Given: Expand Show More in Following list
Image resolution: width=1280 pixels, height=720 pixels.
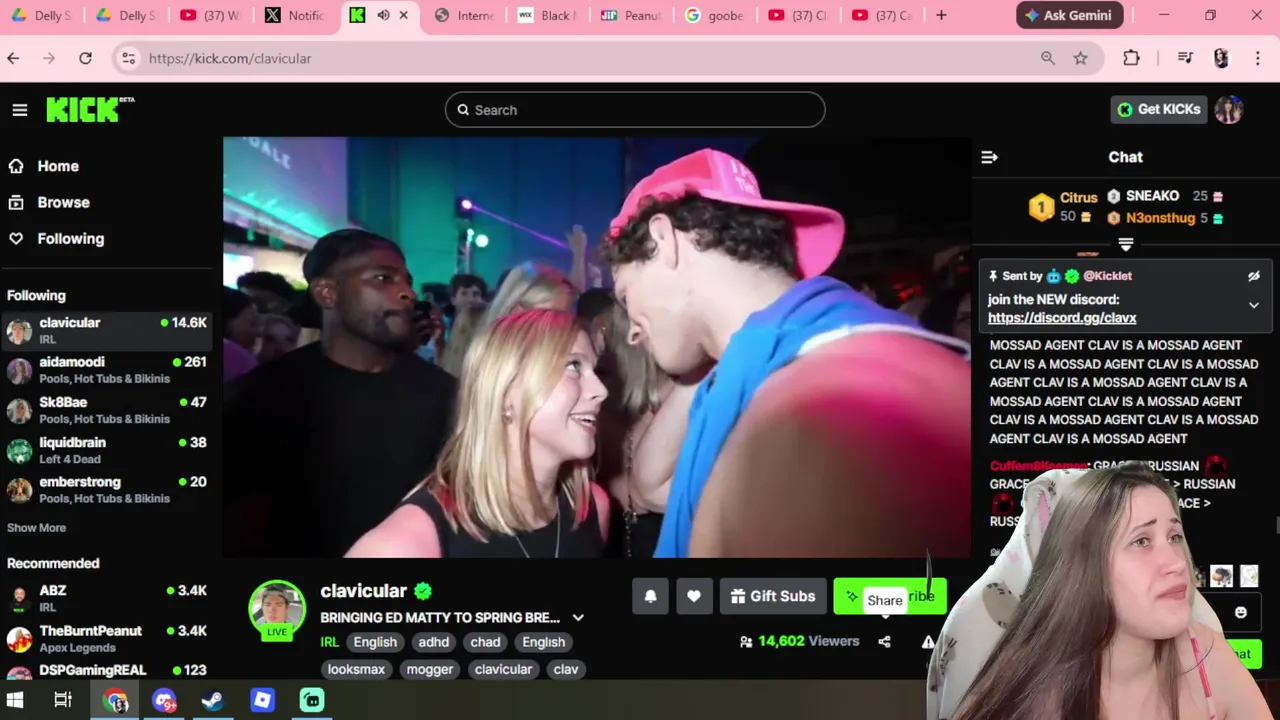Looking at the screenshot, I should click(36, 528).
